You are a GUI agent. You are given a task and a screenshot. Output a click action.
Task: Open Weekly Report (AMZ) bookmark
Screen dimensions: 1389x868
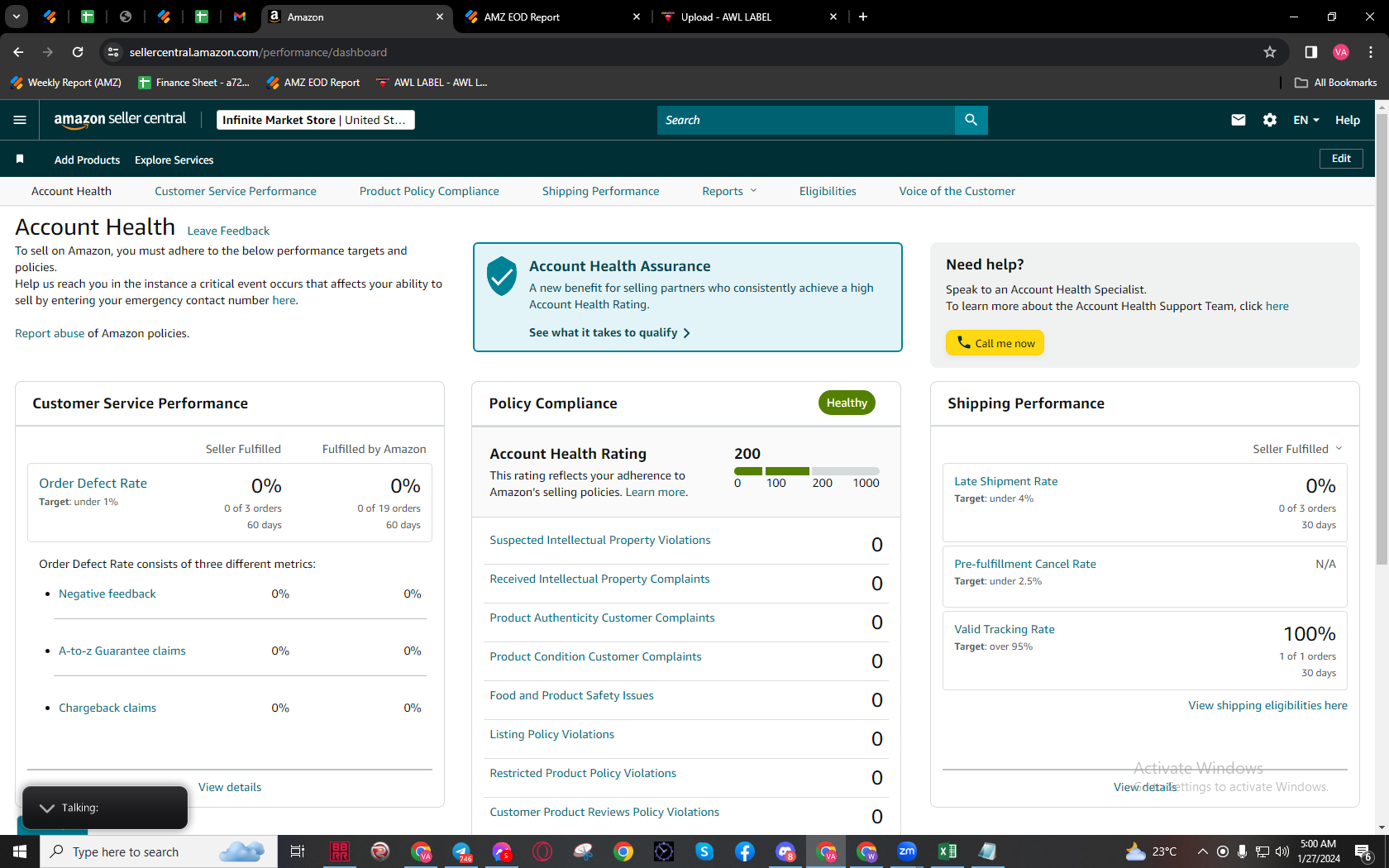click(x=66, y=83)
